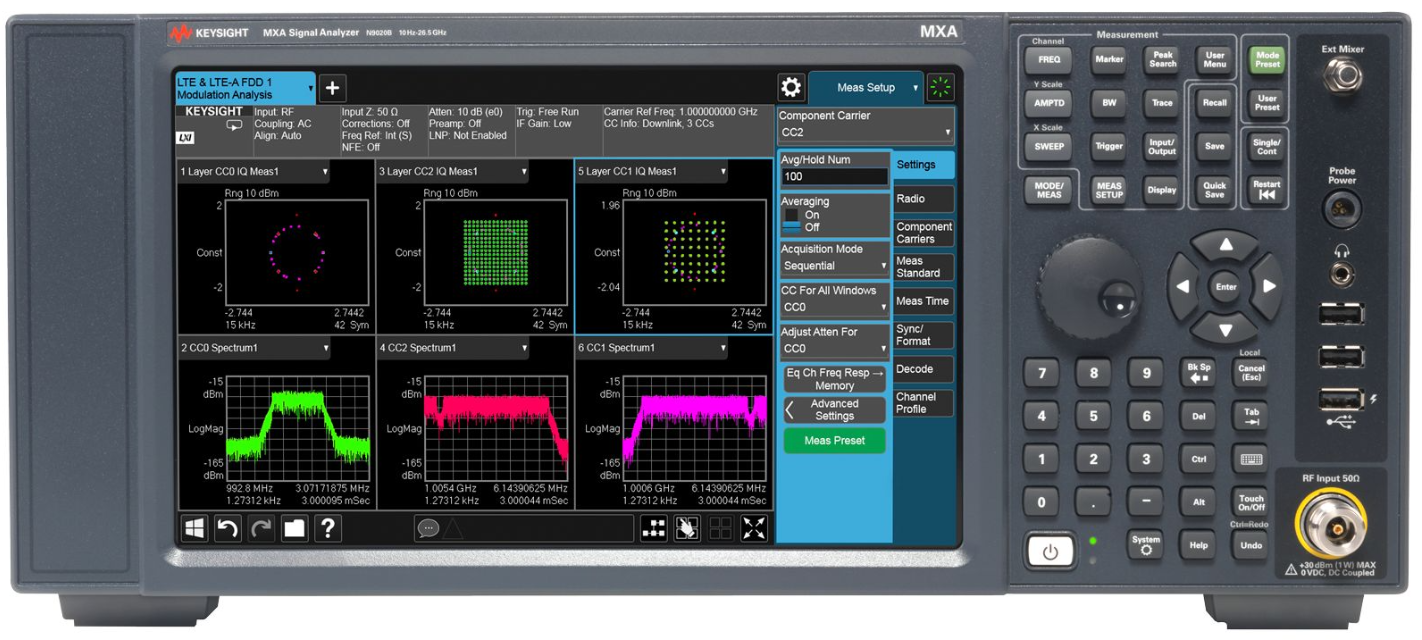Open the file folder icon
This screenshot has width=1422, height=640.
click(x=294, y=528)
